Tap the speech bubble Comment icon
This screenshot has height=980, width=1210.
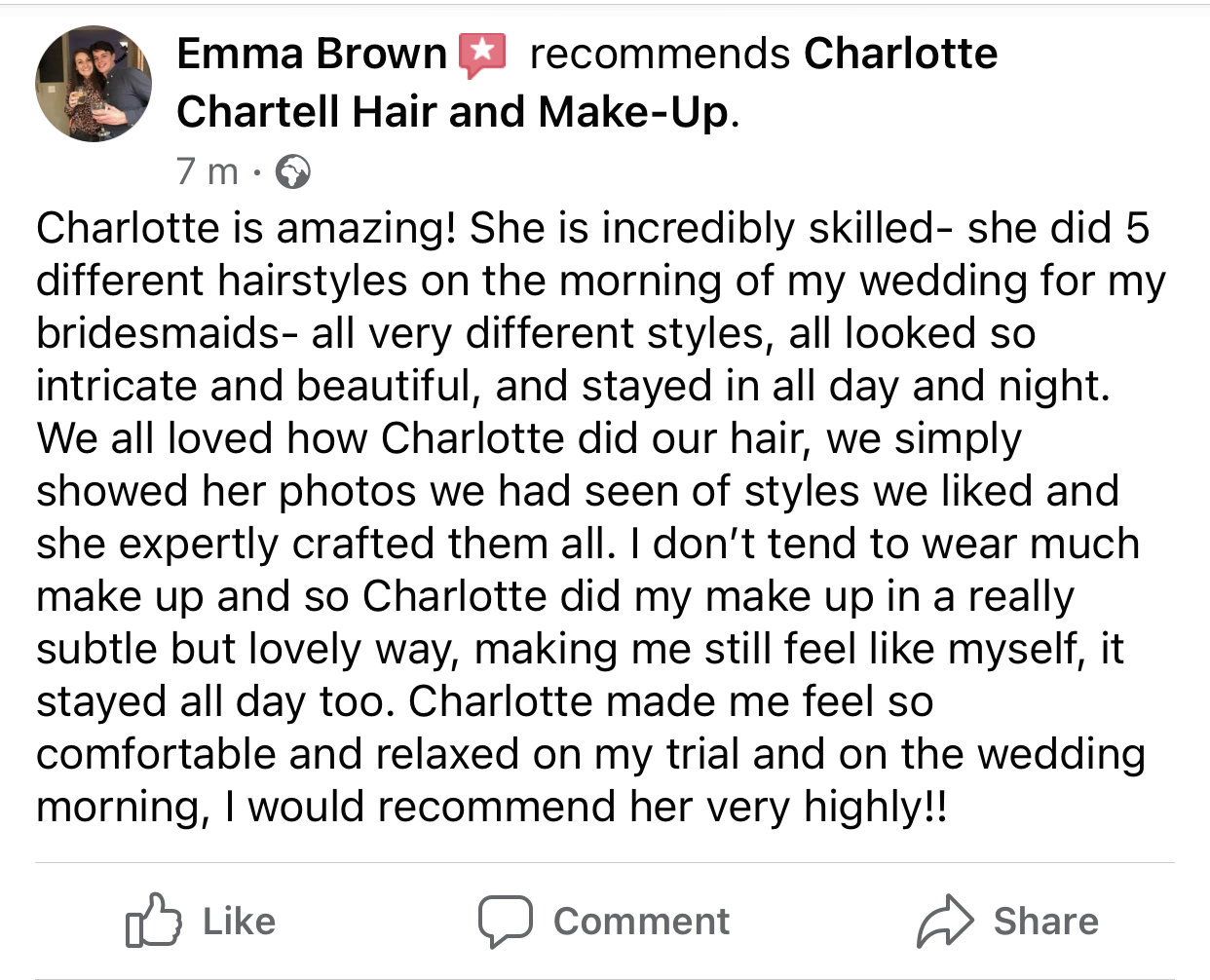click(505, 922)
